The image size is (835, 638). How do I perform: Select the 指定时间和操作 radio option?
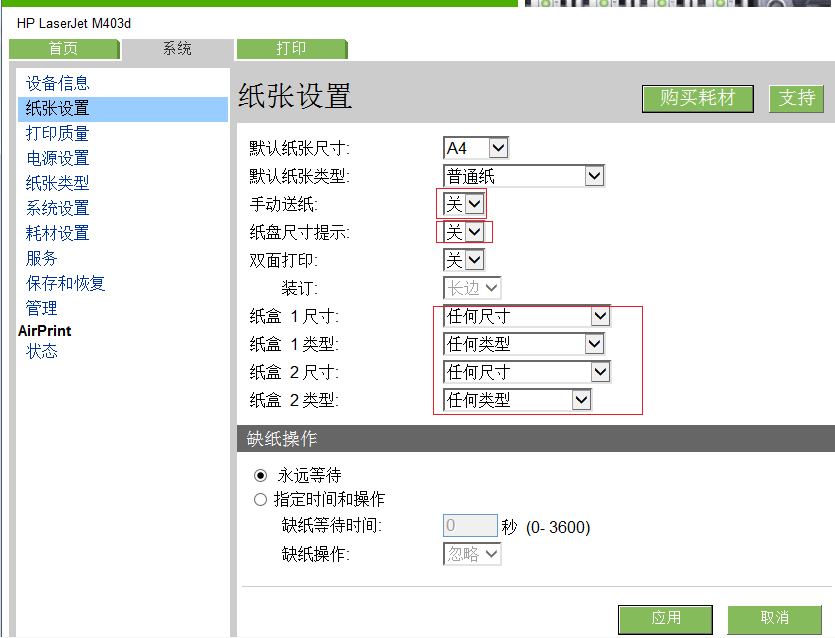(261, 499)
